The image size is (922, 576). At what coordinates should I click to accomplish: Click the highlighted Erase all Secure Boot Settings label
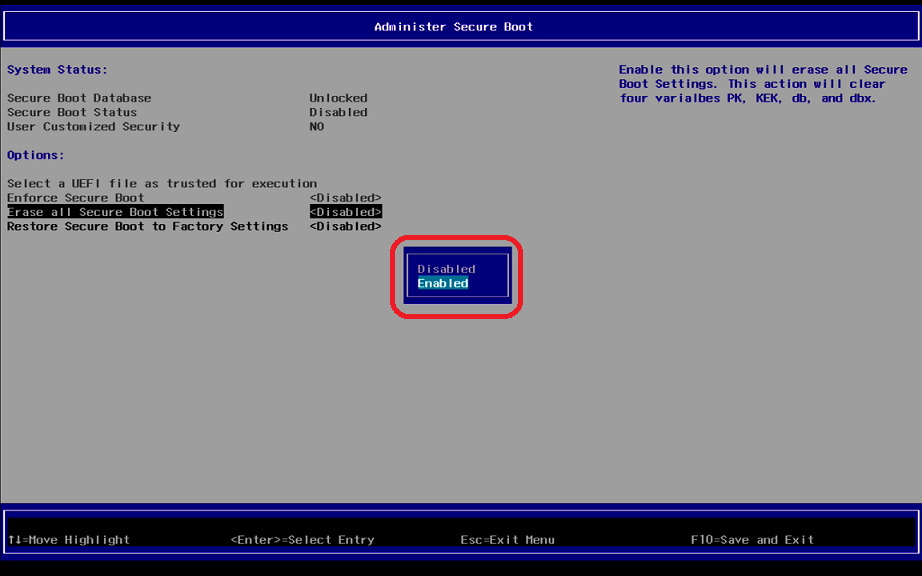pyautogui.click(x=115, y=212)
